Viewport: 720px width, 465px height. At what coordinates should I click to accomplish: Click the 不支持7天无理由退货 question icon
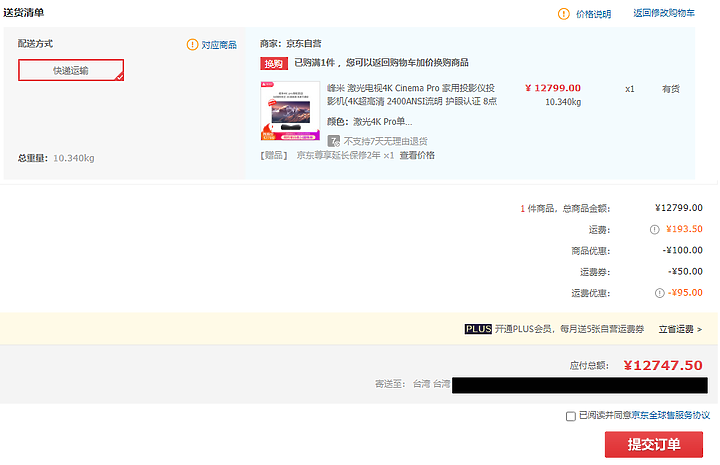[x=333, y=140]
